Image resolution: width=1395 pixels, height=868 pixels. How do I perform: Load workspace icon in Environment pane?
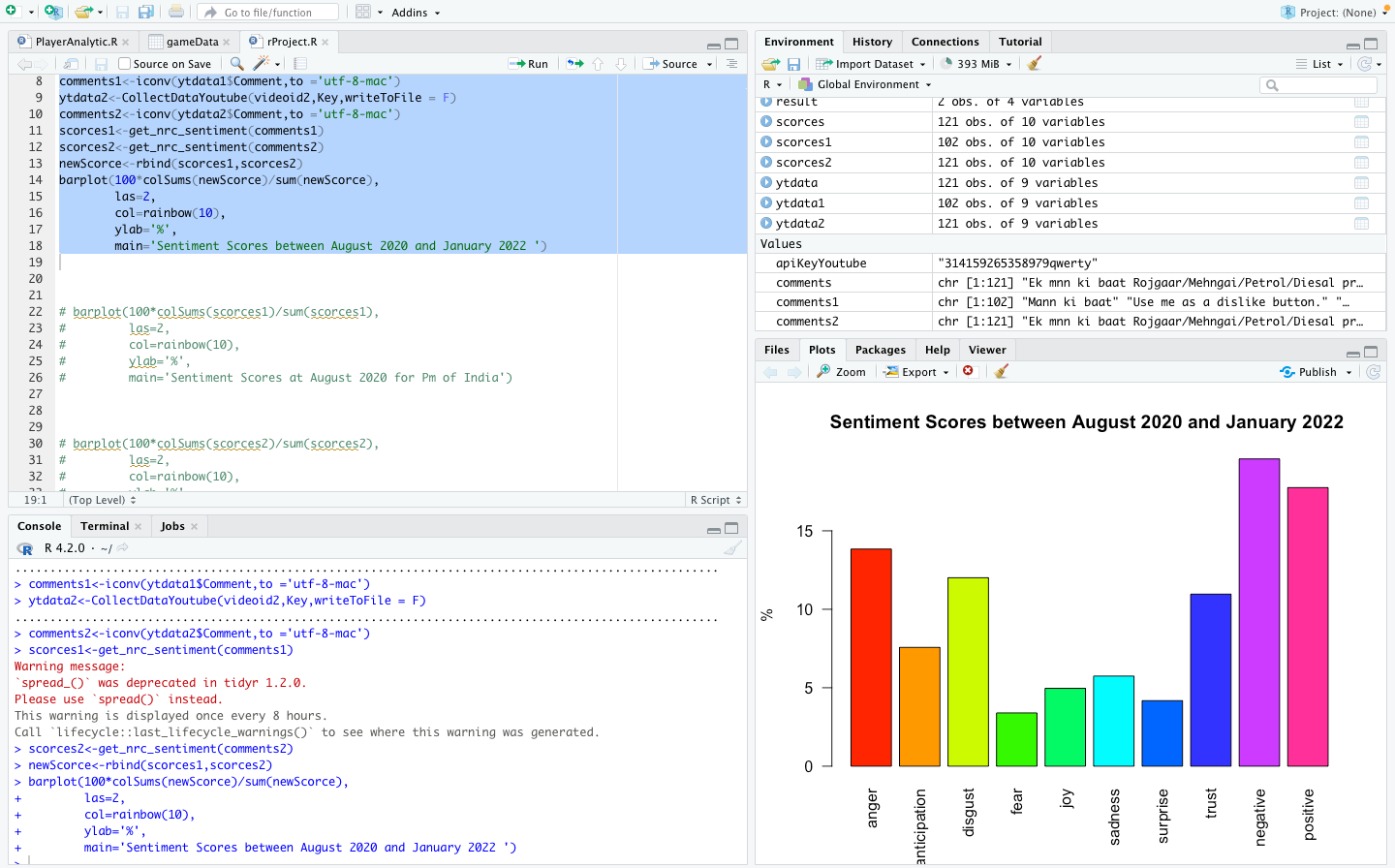771,64
